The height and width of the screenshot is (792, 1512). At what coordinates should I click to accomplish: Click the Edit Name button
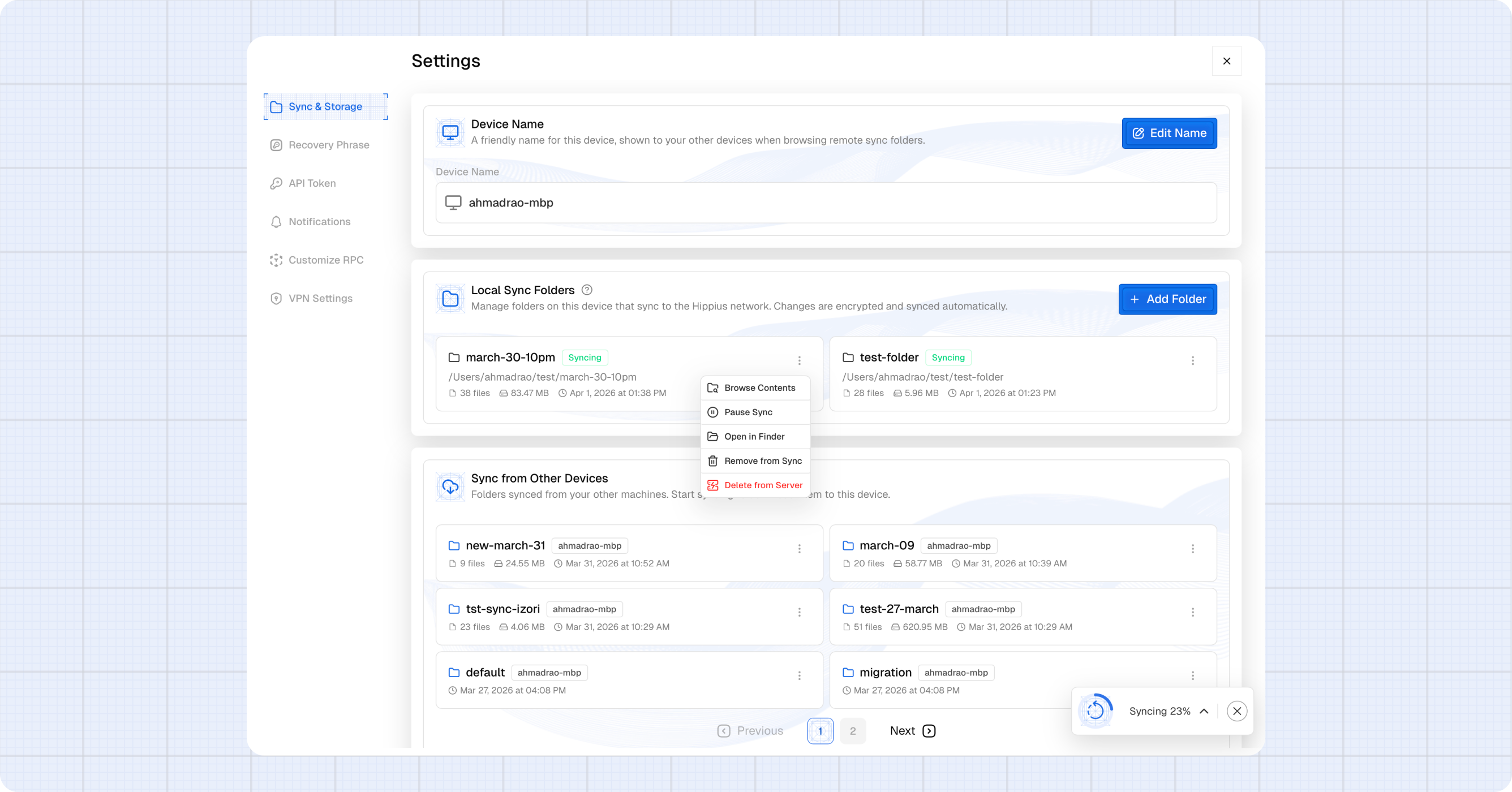pos(1169,133)
